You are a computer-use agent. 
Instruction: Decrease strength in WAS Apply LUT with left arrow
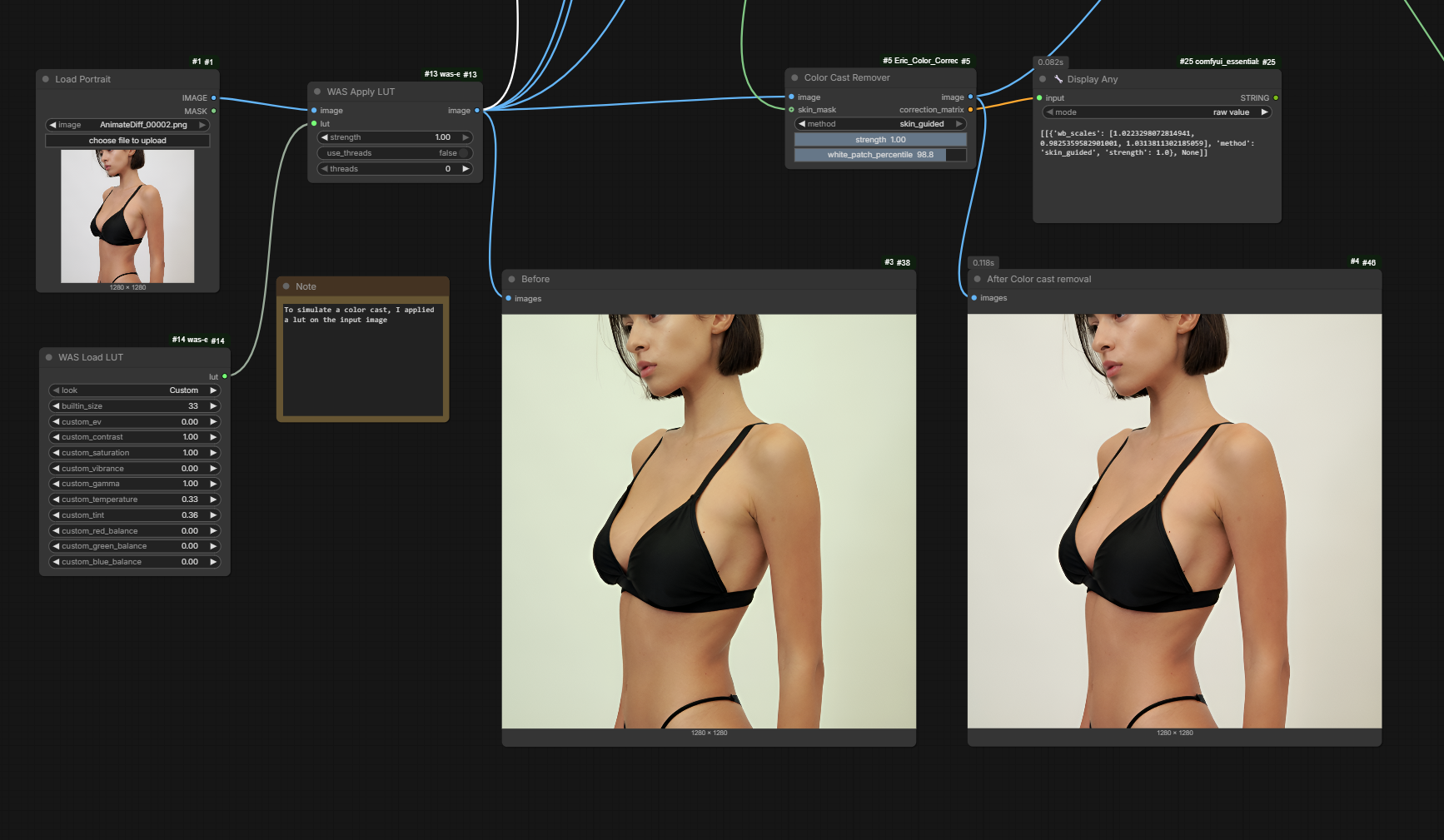click(x=325, y=137)
